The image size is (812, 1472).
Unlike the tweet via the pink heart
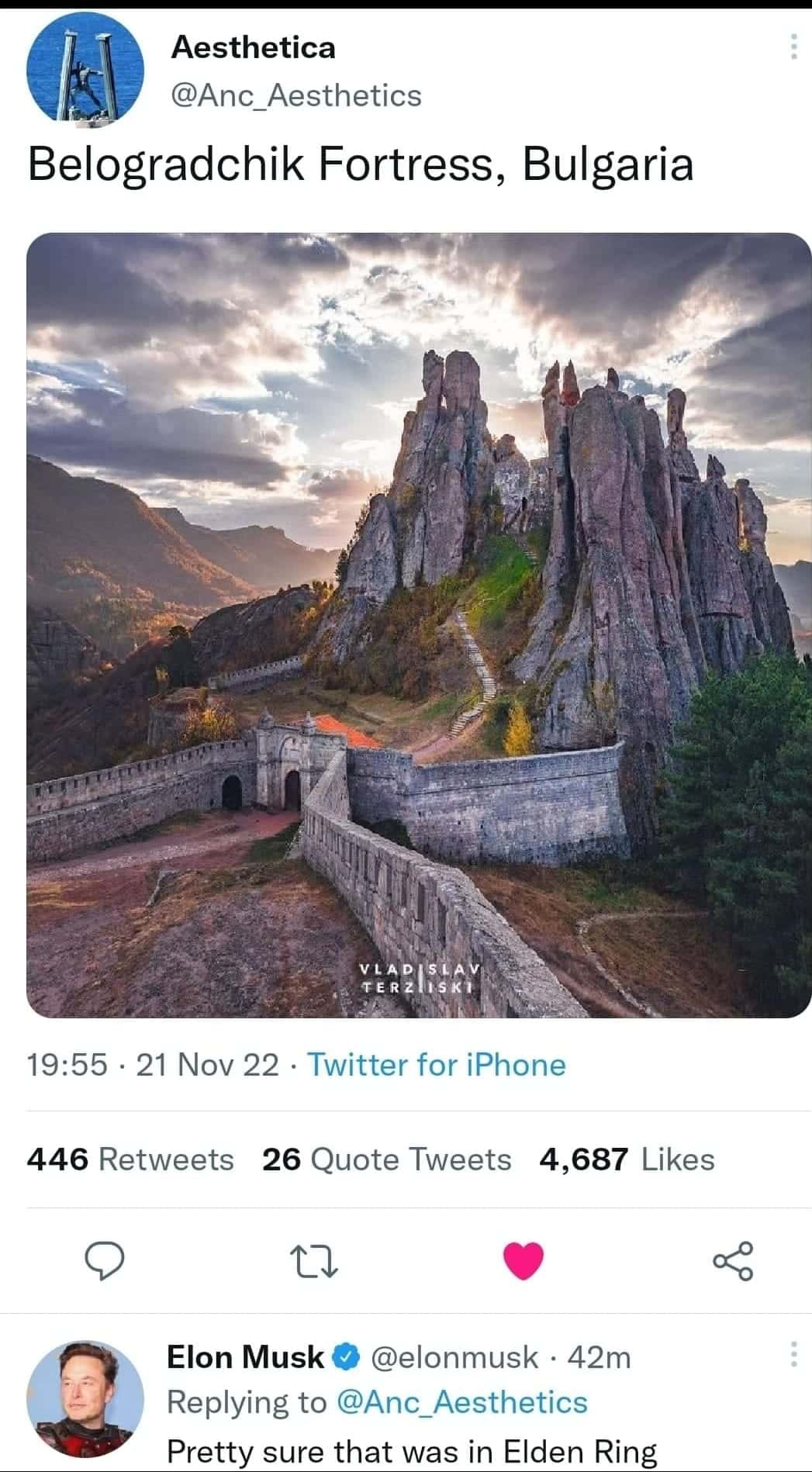tap(523, 1260)
